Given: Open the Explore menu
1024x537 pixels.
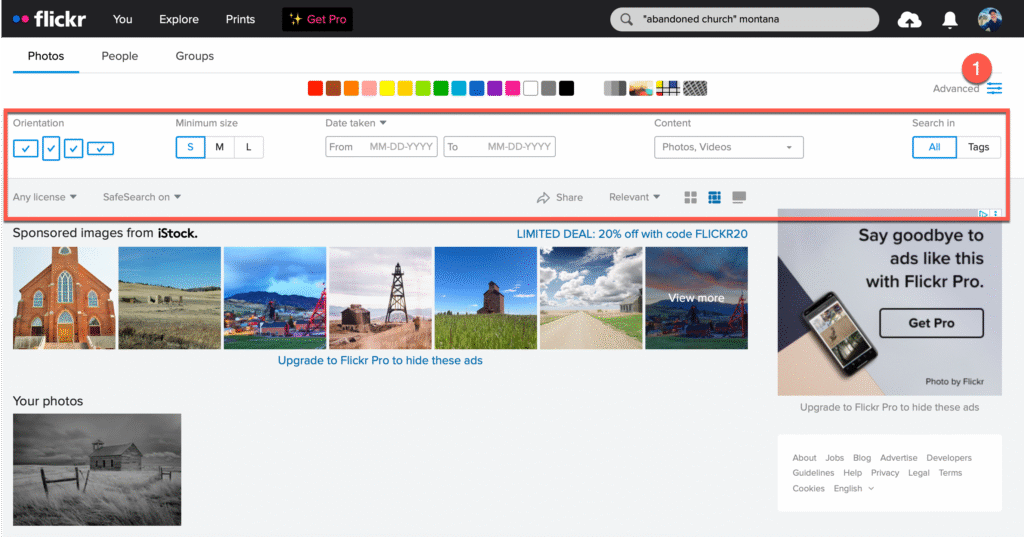Looking at the screenshot, I should click(179, 19).
